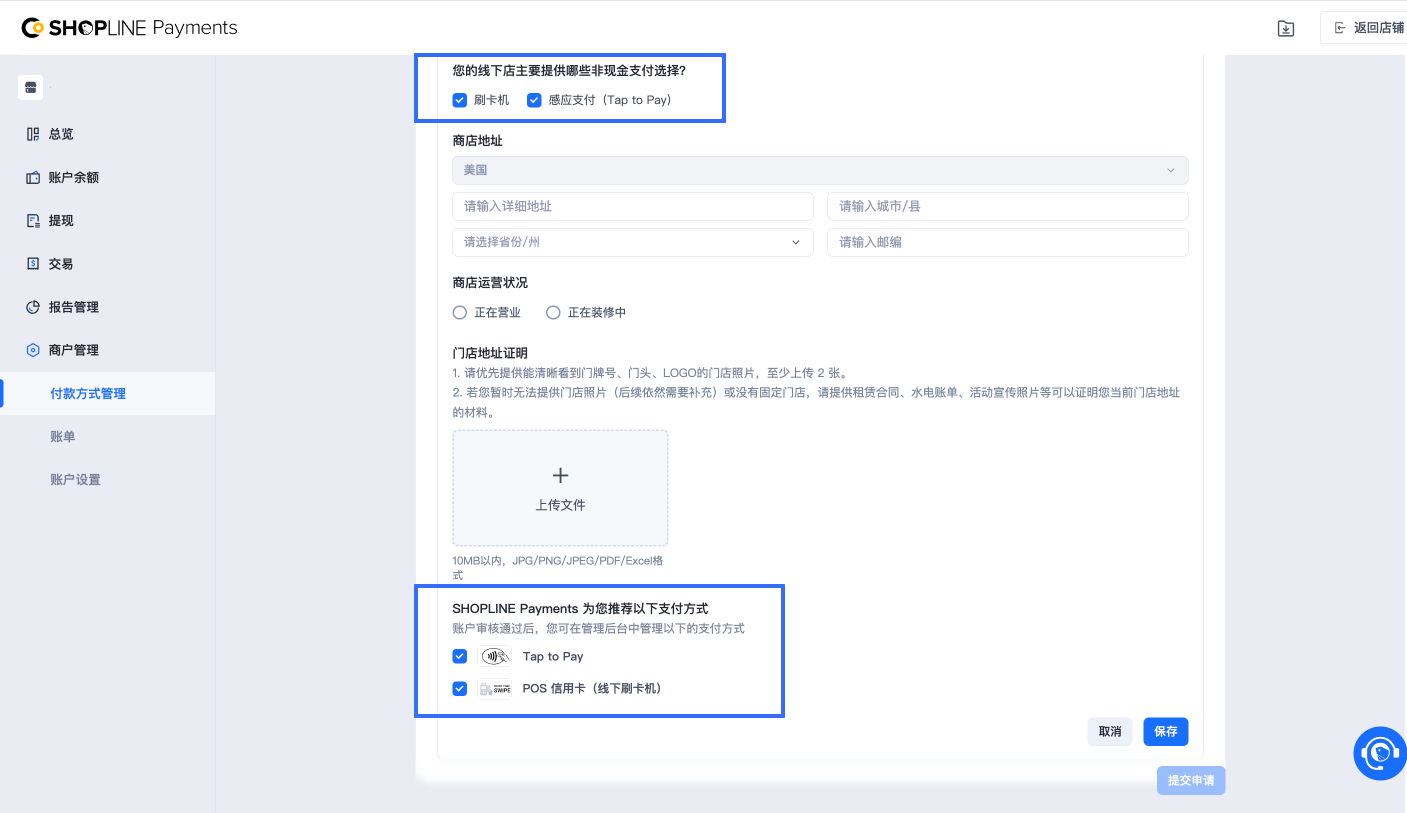Open the 美国 country dropdown
The image size is (1407, 813).
tap(820, 170)
